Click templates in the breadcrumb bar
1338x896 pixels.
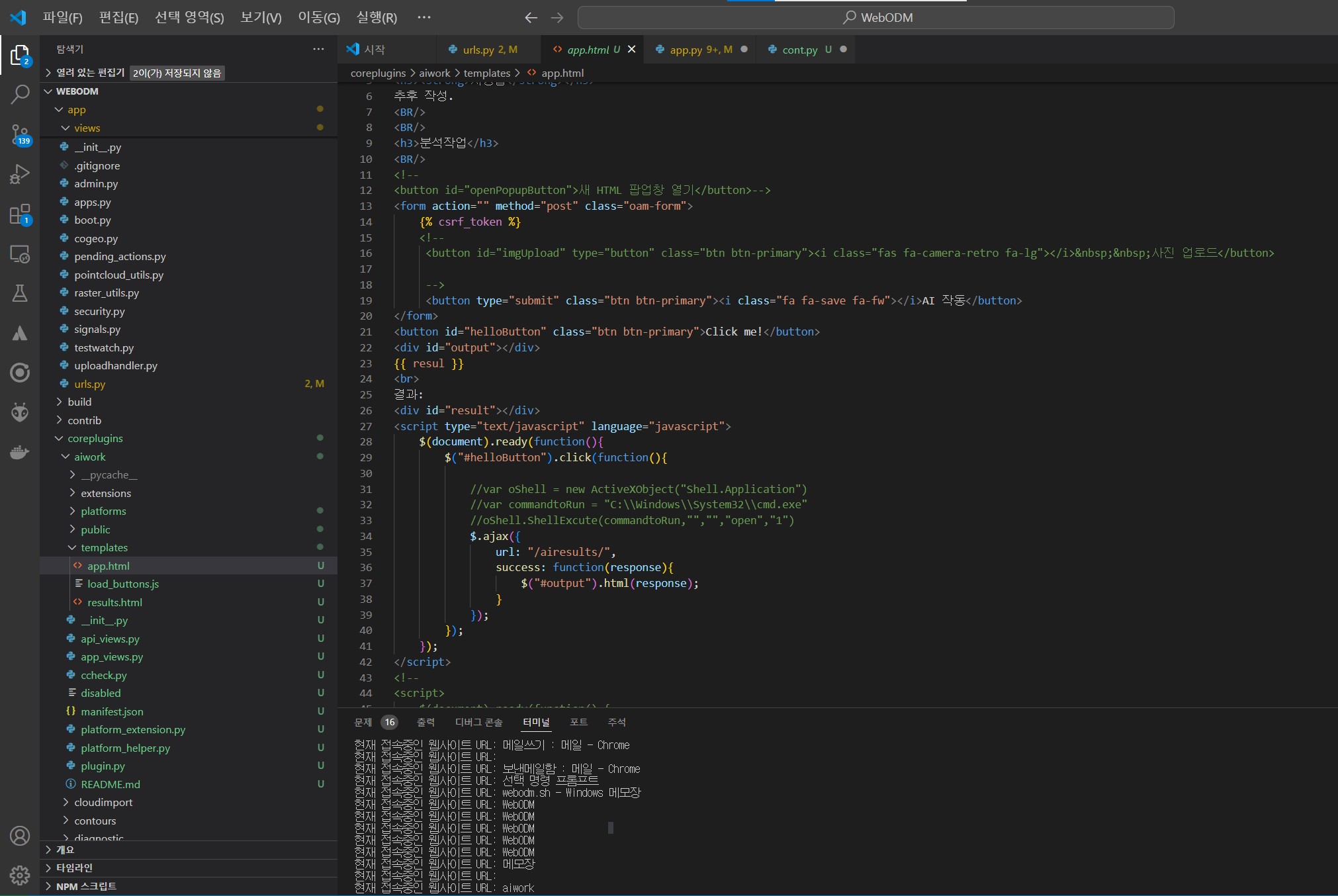point(488,73)
